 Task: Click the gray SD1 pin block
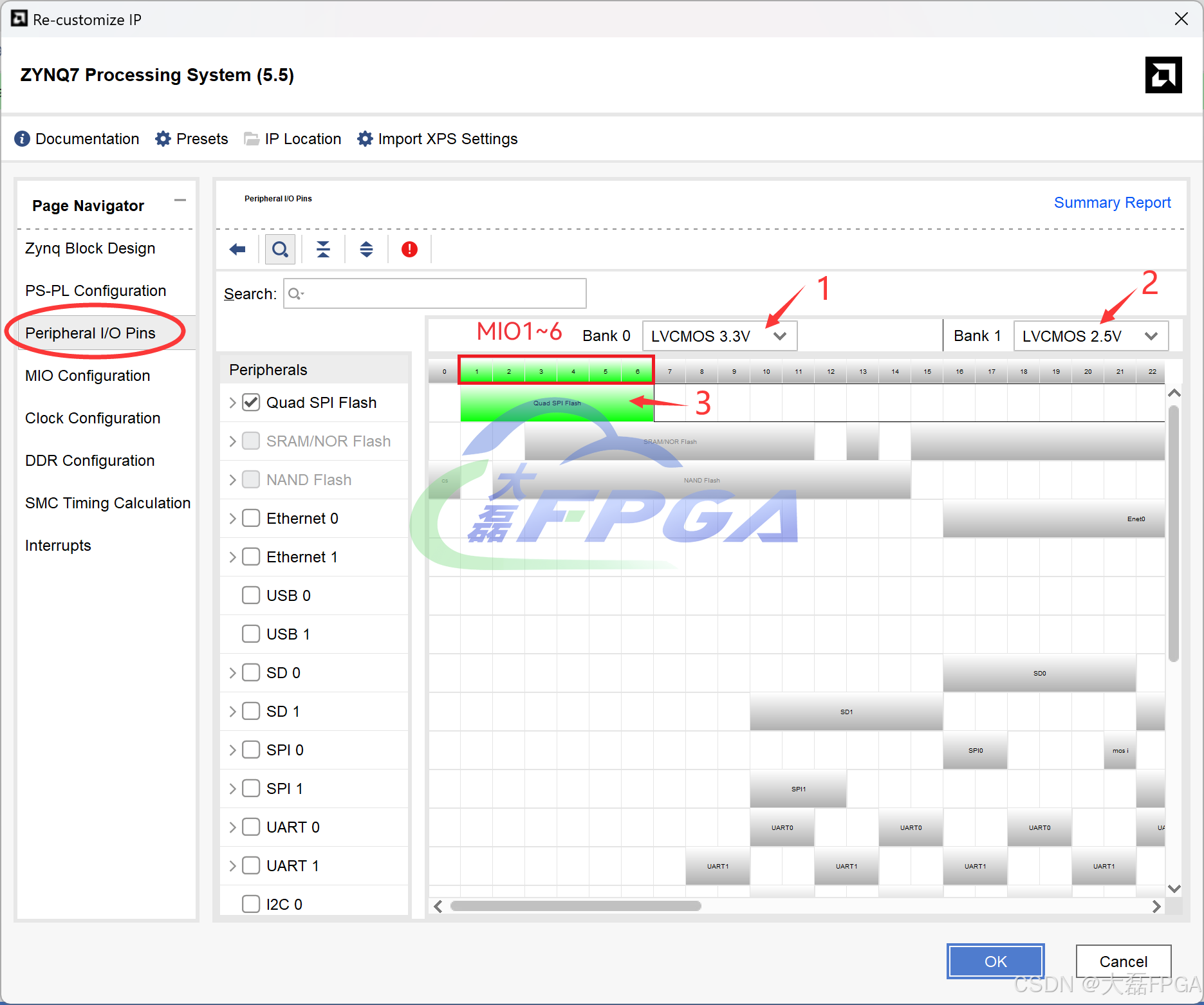coord(846,712)
